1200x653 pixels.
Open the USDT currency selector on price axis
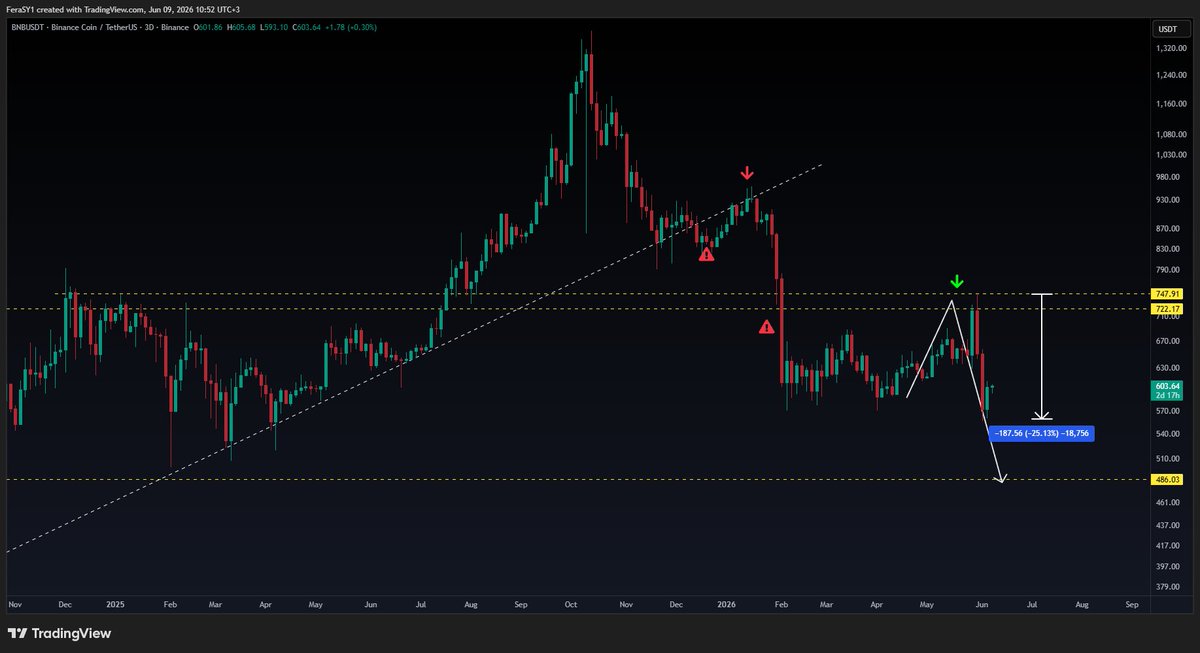pyautogui.click(x=1167, y=29)
